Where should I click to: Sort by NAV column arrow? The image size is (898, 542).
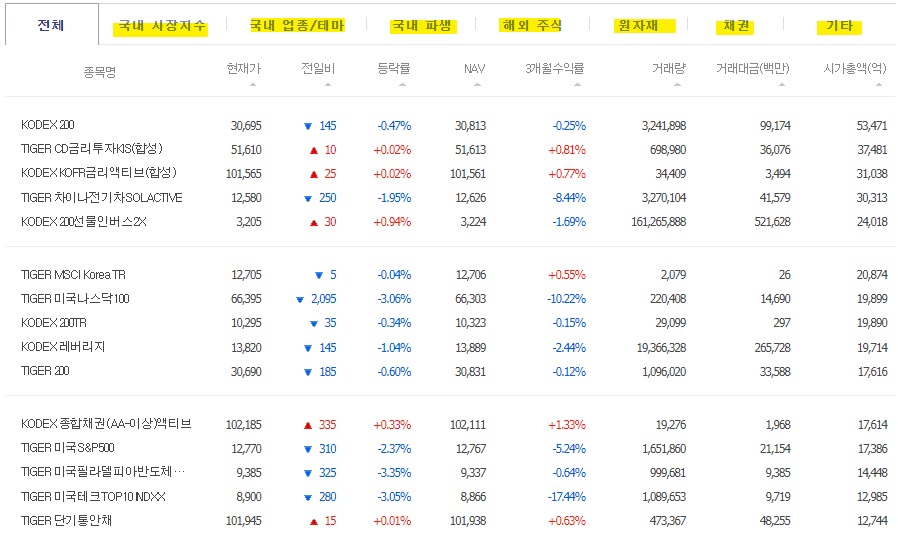478,84
